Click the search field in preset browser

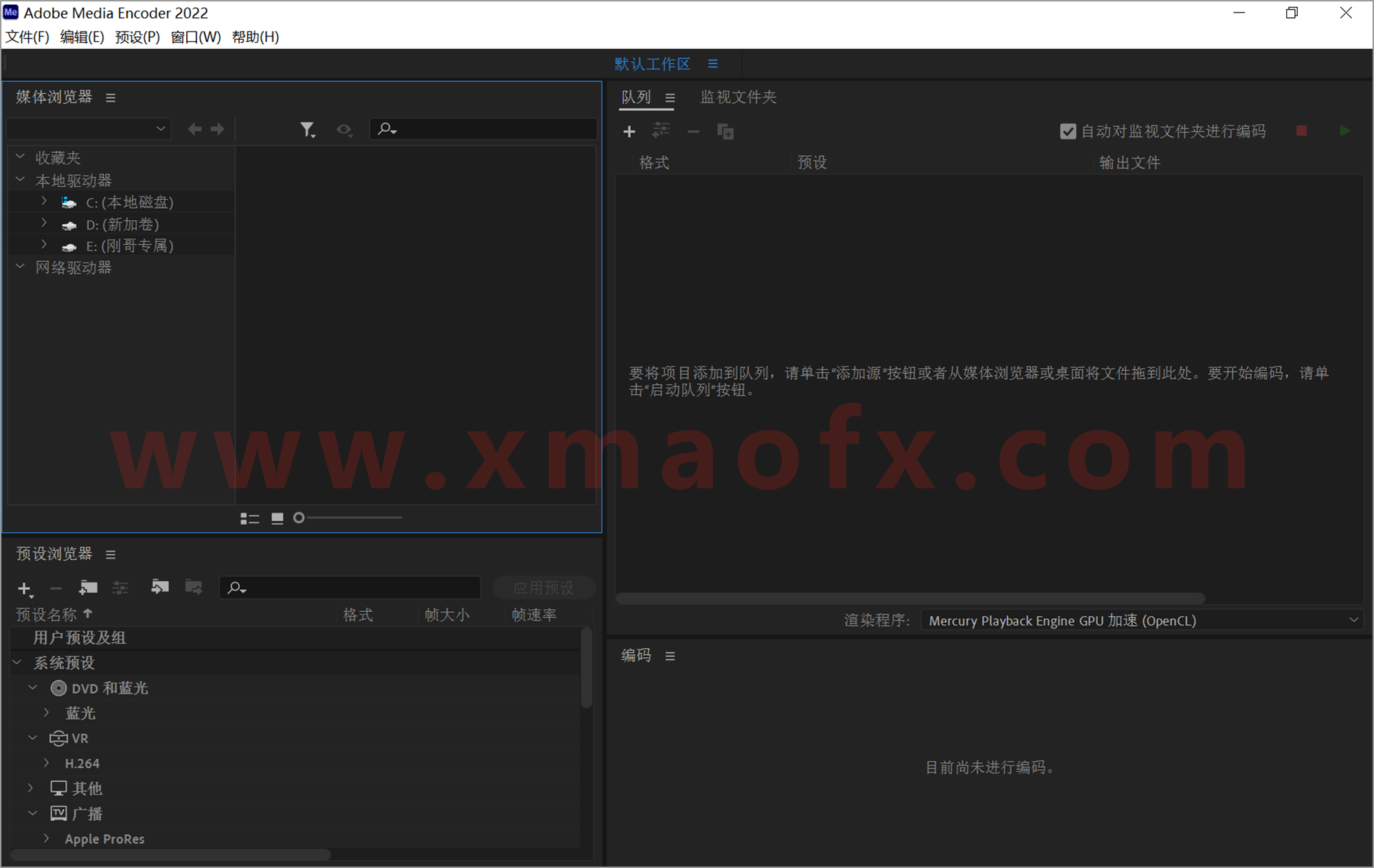pos(349,587)
